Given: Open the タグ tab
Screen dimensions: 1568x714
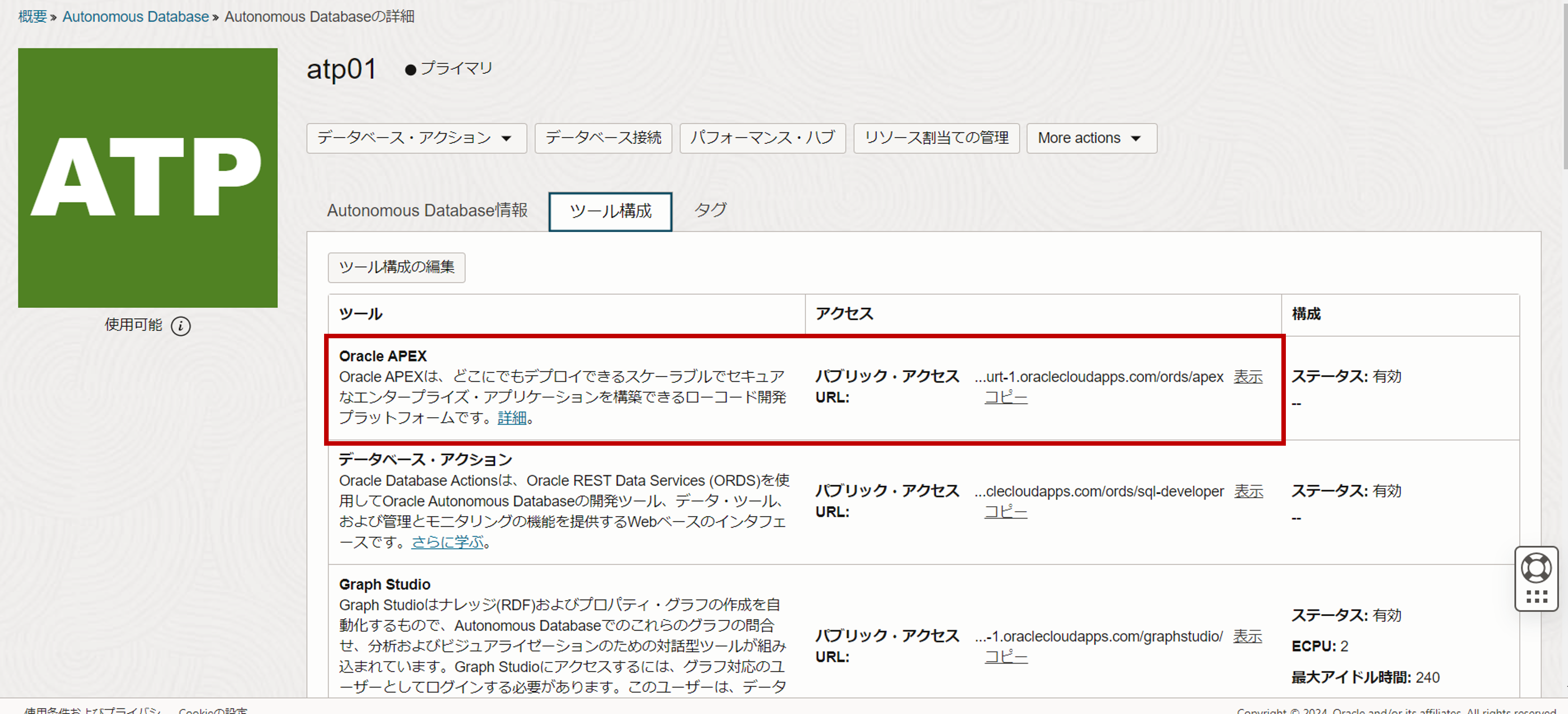Looking at the screenshot, I should point(710,210).
